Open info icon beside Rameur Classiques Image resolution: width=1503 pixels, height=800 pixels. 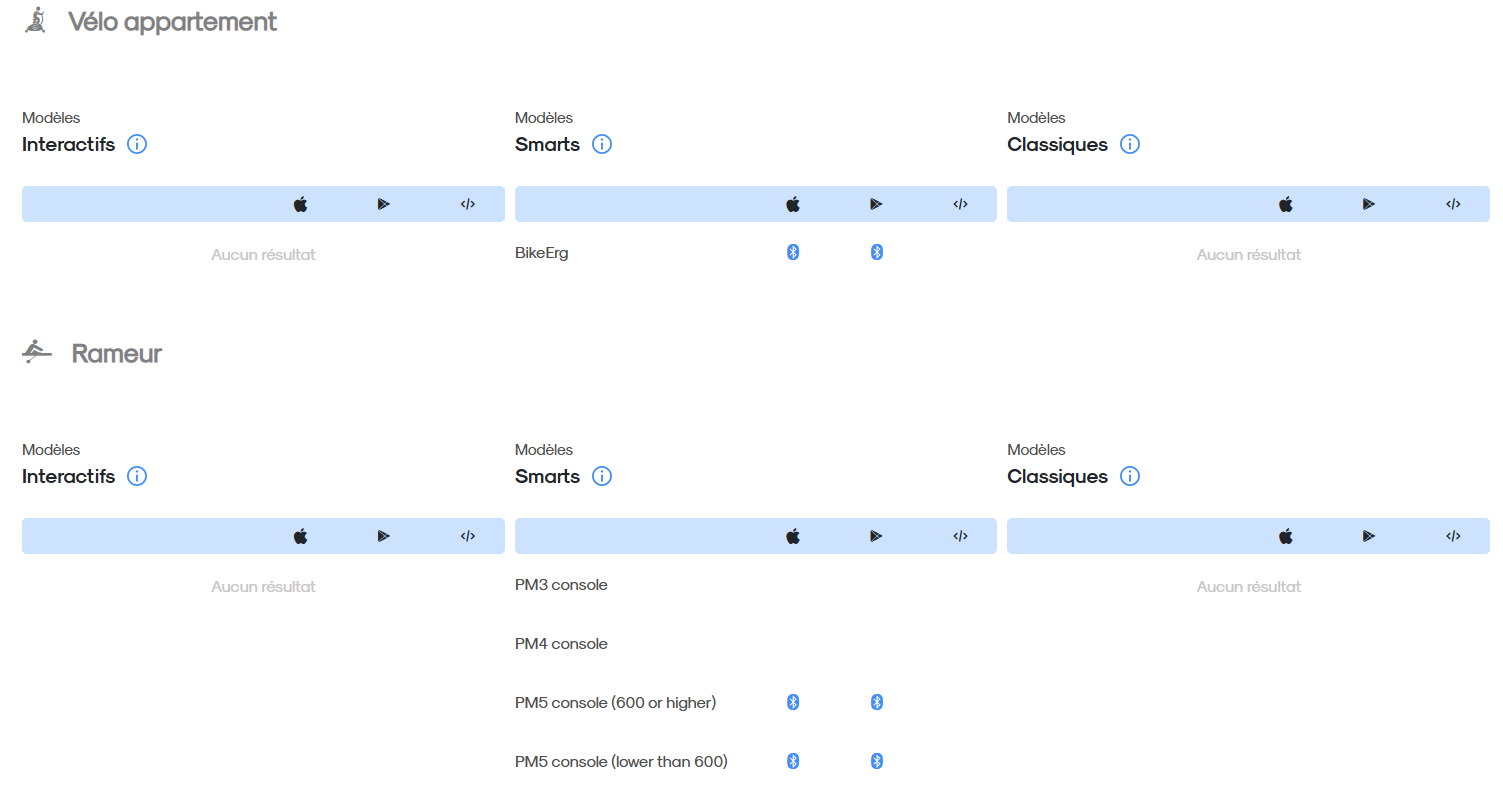tap(1130, 476)
